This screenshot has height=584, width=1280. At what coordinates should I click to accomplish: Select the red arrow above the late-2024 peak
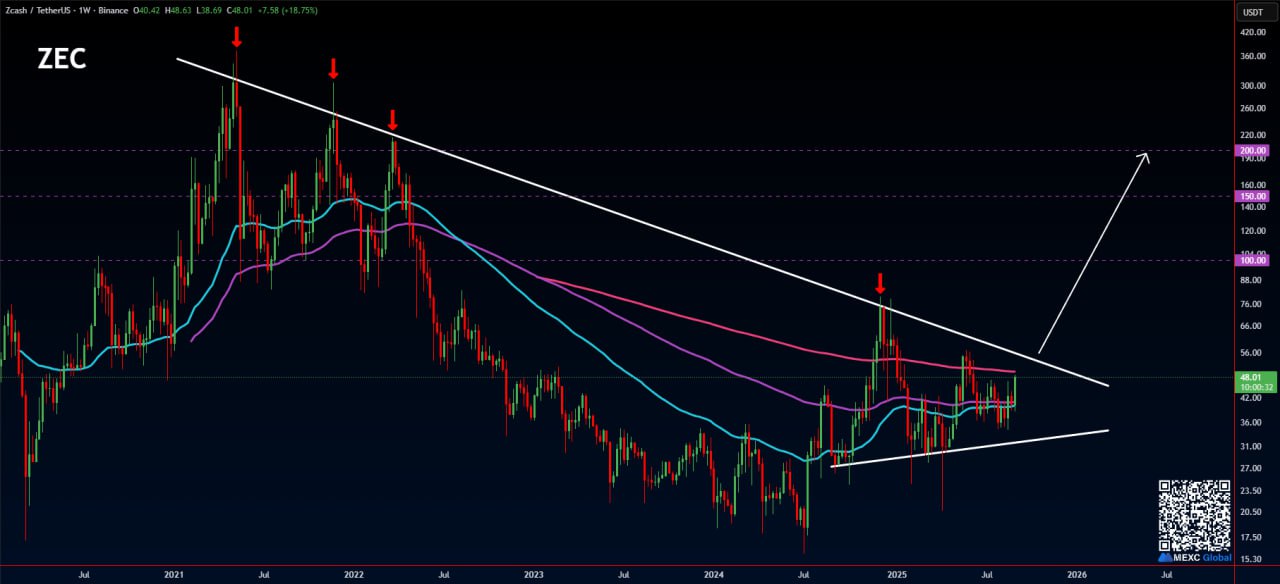(x=880, y=283)
